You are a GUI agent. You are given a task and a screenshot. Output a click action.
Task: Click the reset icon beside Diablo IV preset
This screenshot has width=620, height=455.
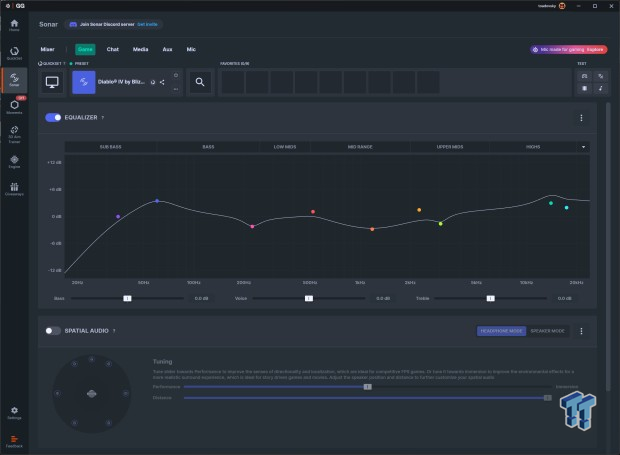pyautogui.click(x=153, y=82)
